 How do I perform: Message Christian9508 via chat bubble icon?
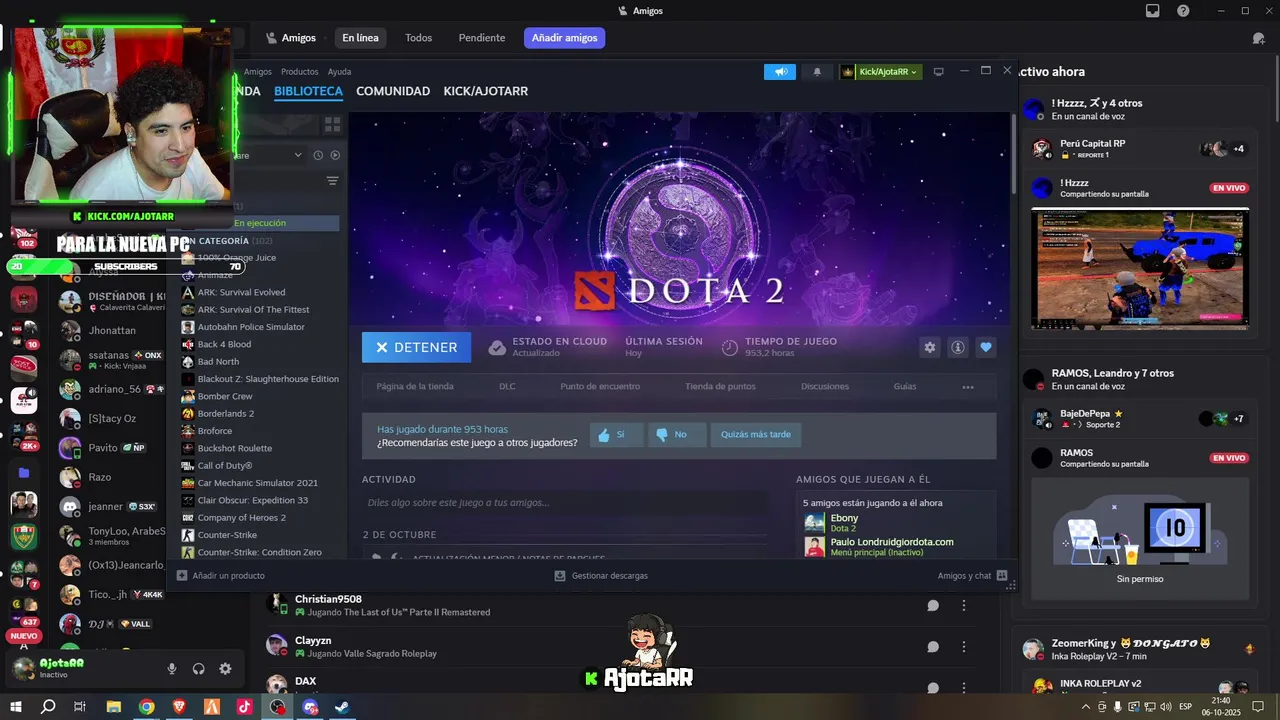tap(933, 605)
